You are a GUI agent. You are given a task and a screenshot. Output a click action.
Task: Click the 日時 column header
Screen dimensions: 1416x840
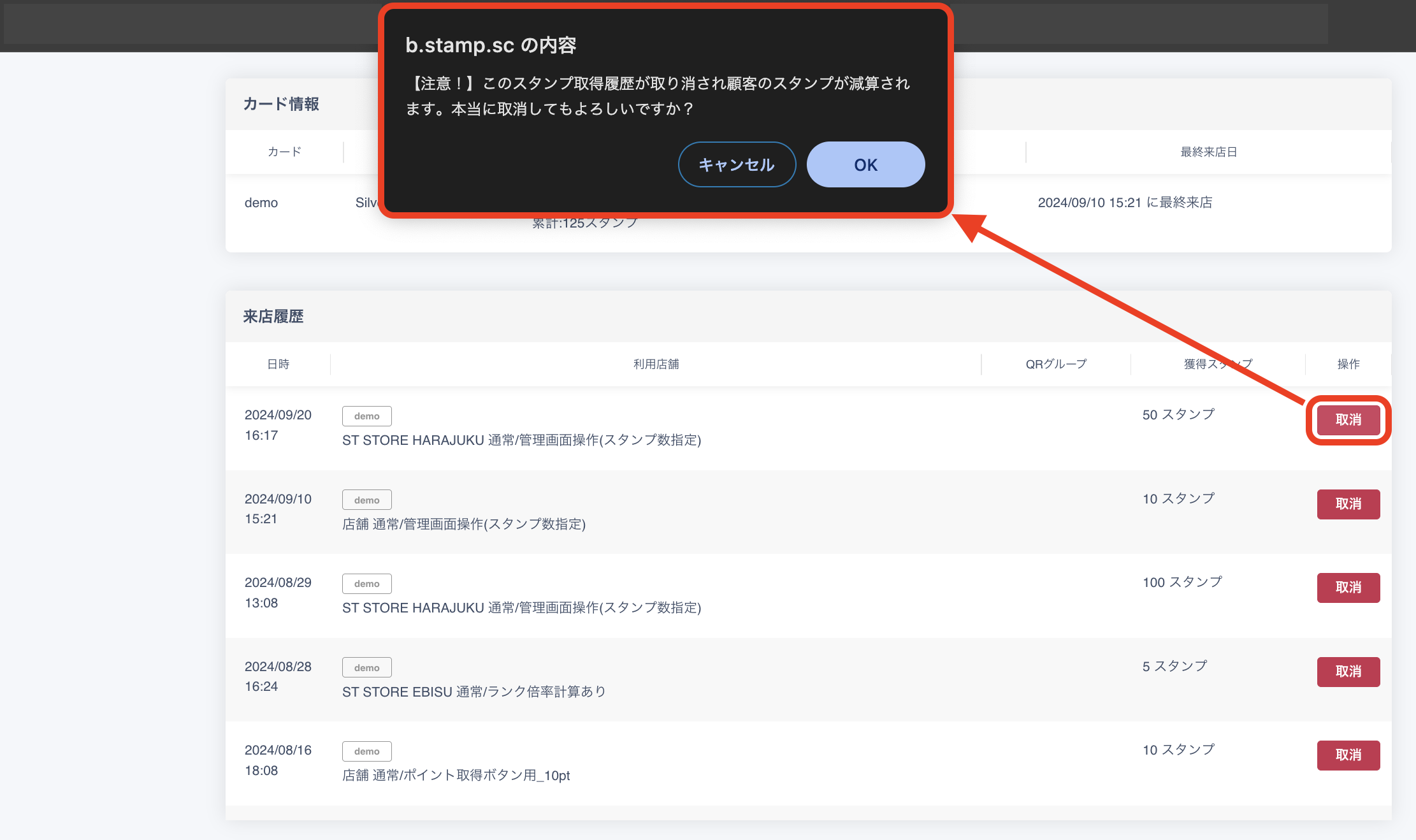pyautogui.click(x=278, y=364)
